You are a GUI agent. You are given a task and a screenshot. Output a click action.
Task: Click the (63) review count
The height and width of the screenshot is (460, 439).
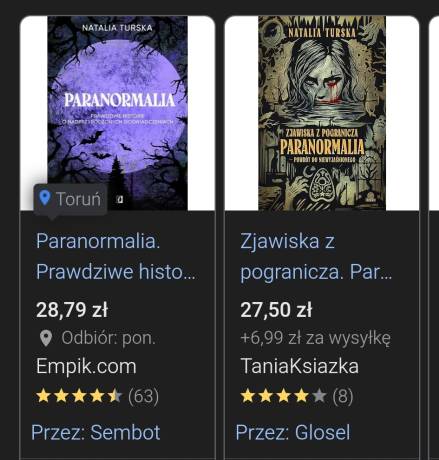click(143, 396)
